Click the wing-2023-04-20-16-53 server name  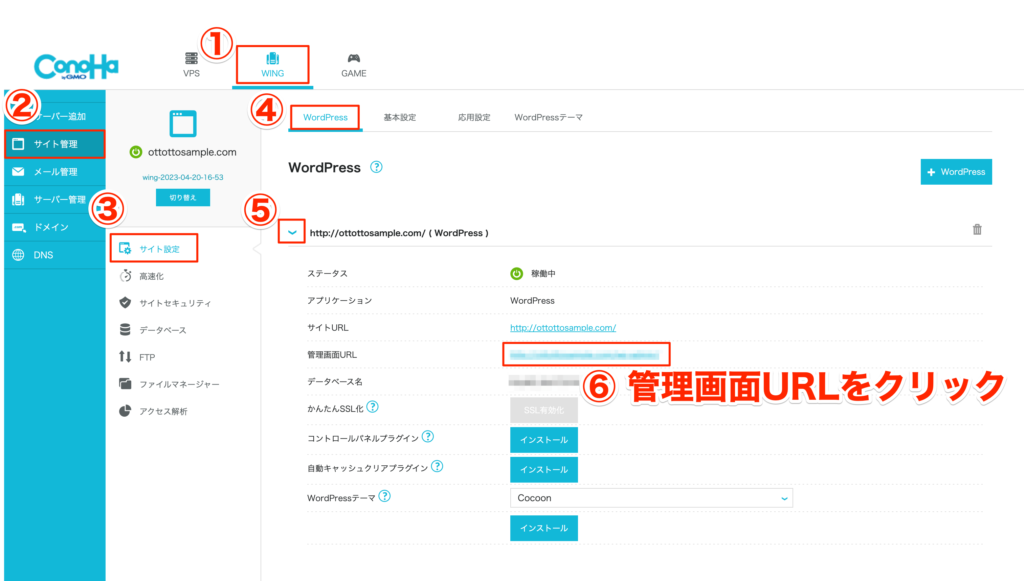tap(183, 178)
